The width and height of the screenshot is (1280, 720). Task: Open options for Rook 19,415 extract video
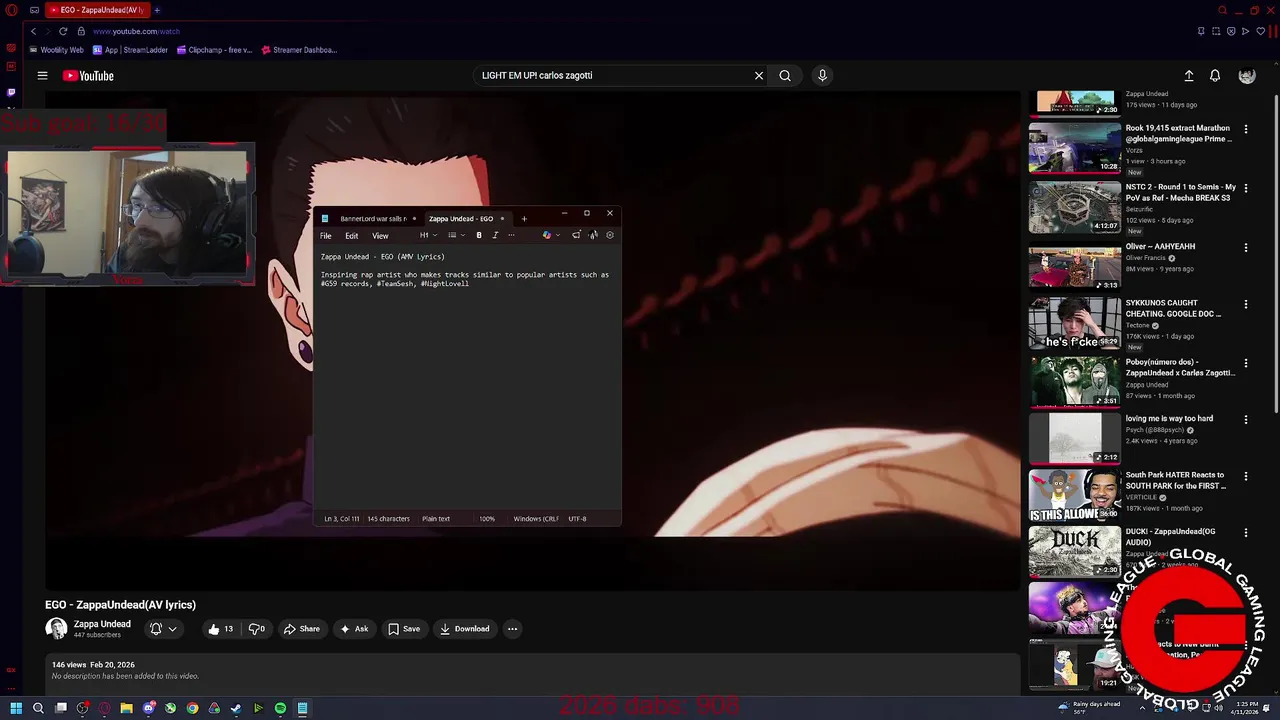(1246, 129)
